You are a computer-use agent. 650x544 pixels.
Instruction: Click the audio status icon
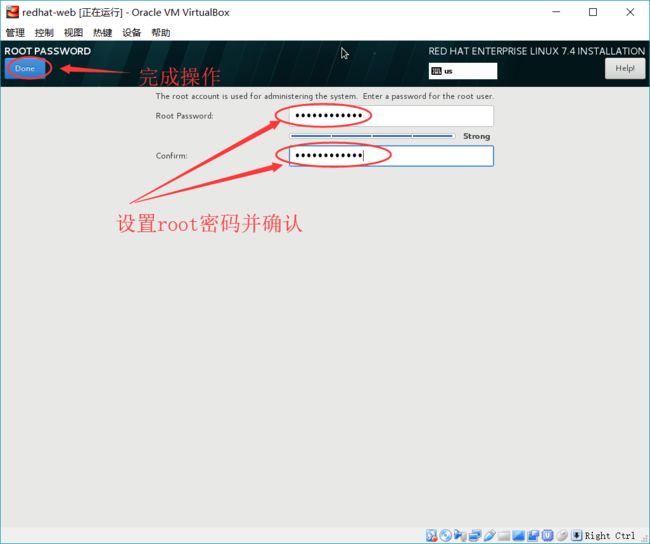460,535
